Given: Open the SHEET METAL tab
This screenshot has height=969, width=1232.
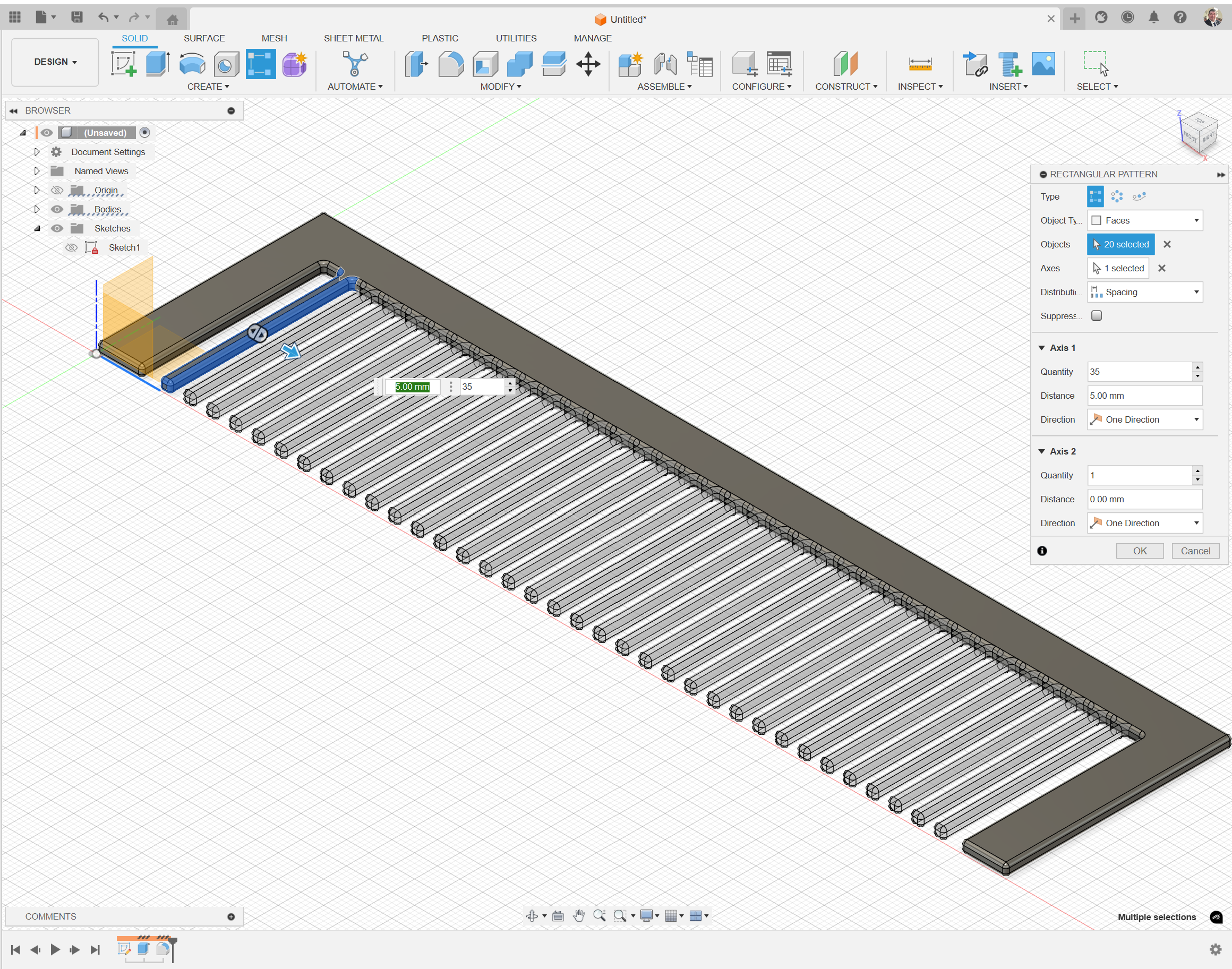Looking at the screenshot, I should coord(354,38).
